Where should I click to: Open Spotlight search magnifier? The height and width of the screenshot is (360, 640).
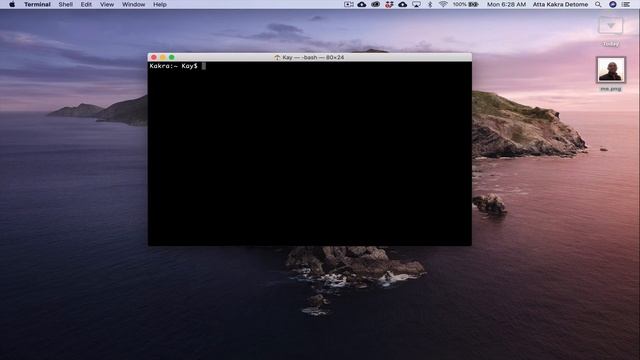[598, 4]
